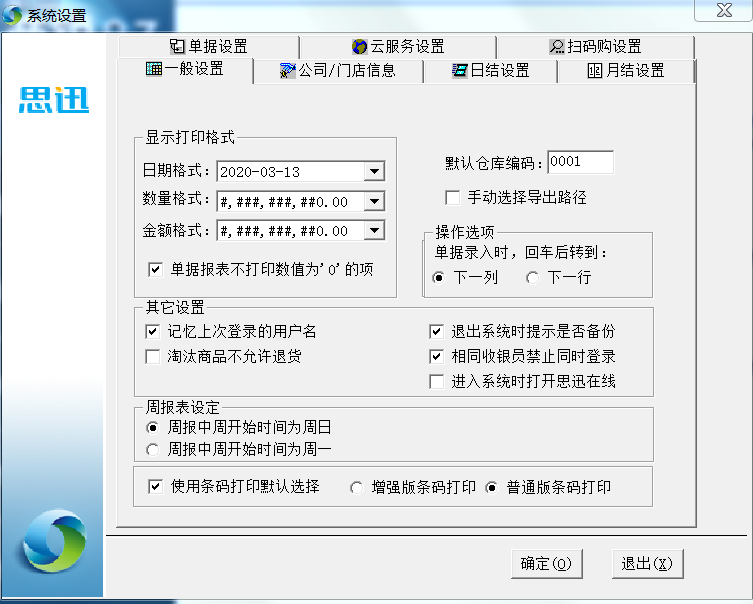Click the 月结设置 tab icon
The height and width of the screenshot is (604, 753).
point(595,71)
